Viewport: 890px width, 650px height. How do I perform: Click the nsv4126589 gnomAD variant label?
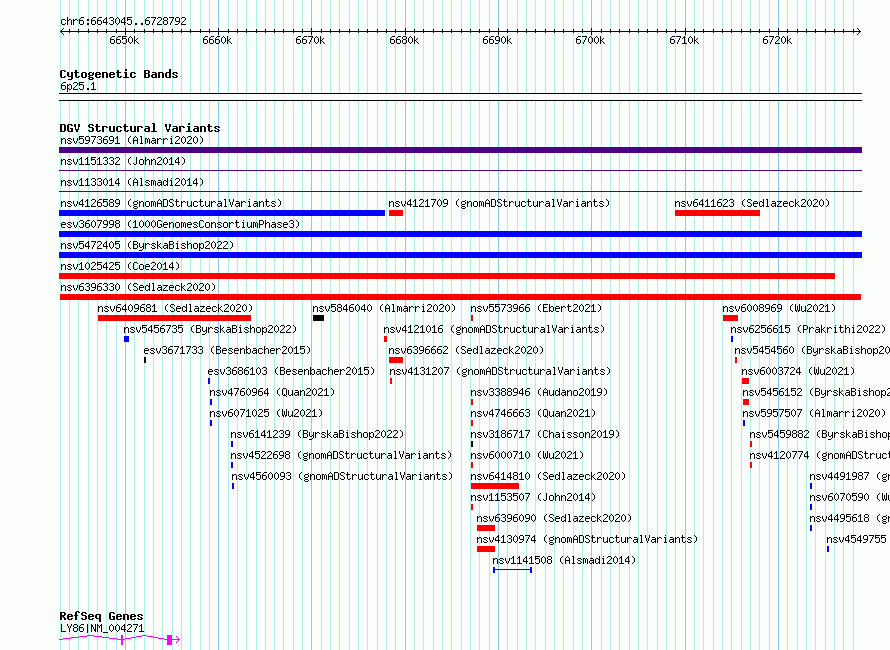[x=171, y=203]
